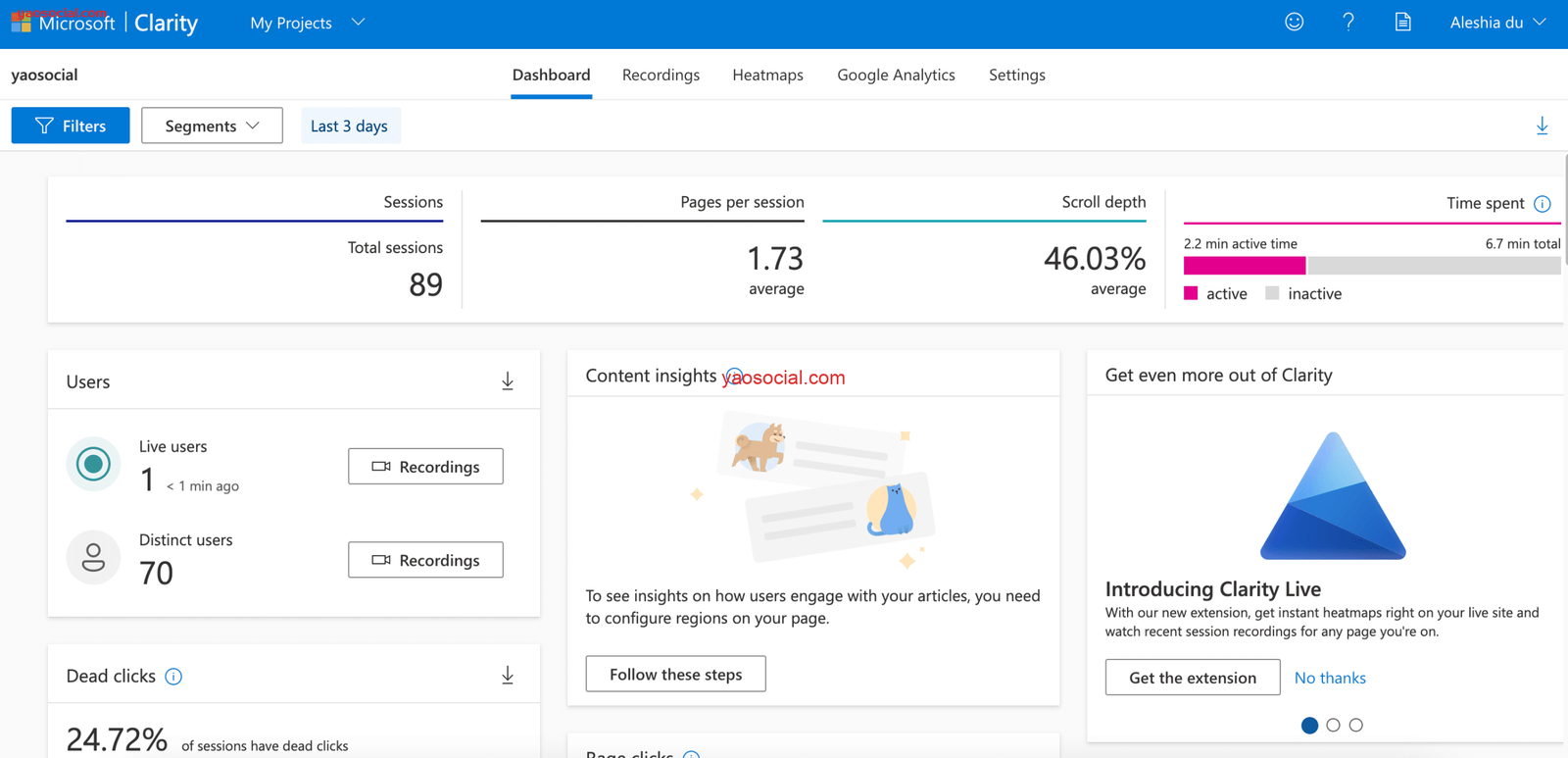This screenshot has width=1568, height=758.
Task: Select the first carousel dot
Action: point(1309,726)
